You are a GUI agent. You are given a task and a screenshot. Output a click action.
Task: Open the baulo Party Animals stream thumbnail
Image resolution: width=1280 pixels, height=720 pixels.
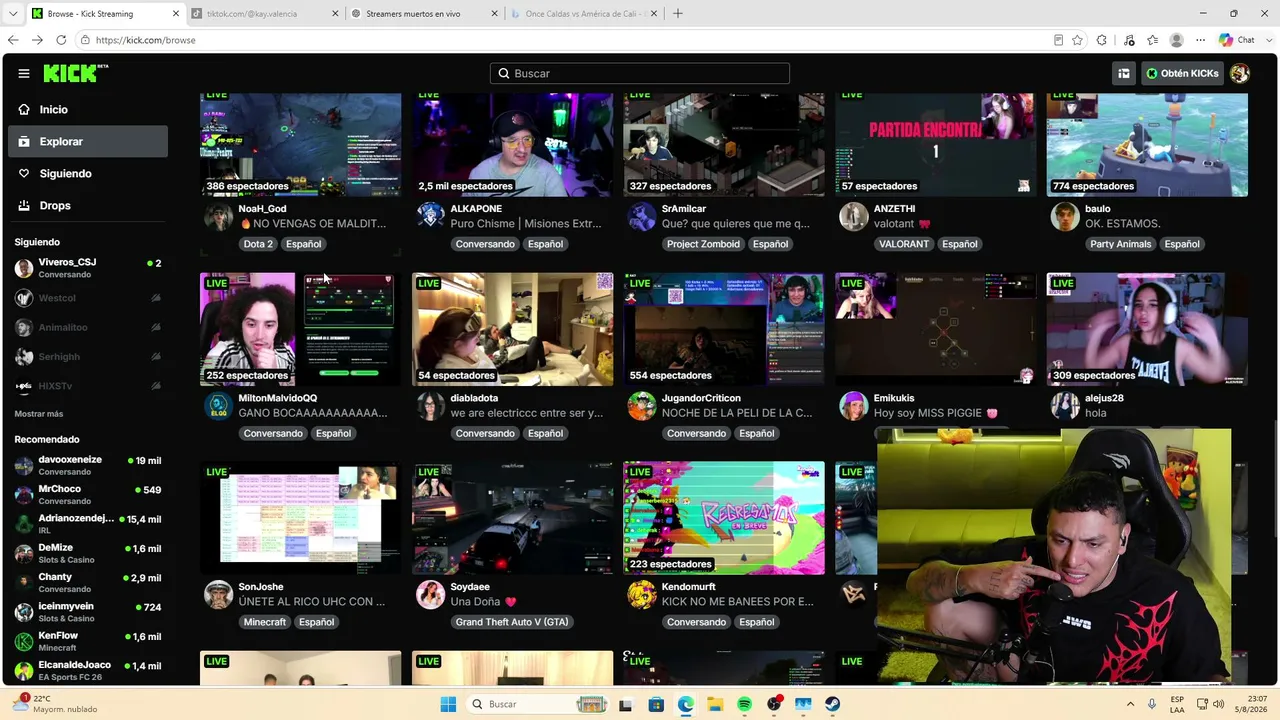(x=1147, y=145)
